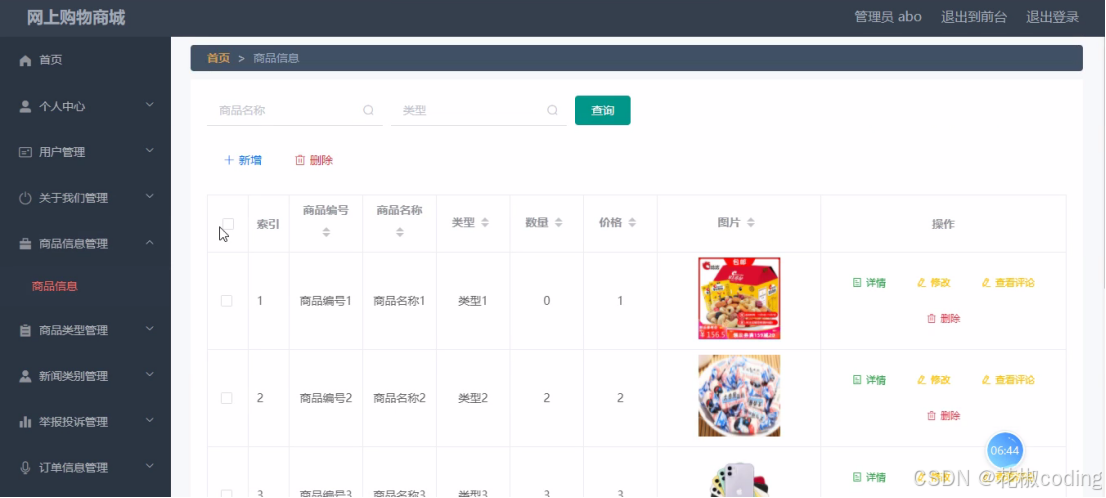Image resolution: width=1106 pixels, height=498 pixels.
Task: Sort by 商品编号 column arrows
Action: point(326,232)
